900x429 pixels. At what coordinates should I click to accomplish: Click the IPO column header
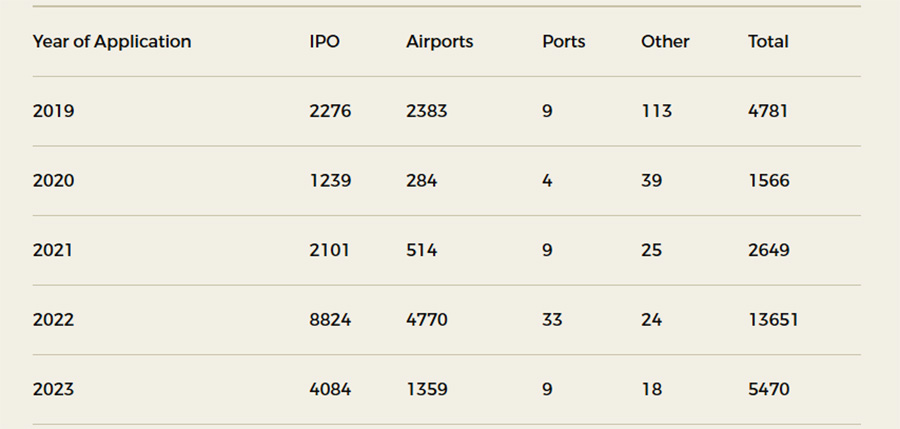pos(324,42)
